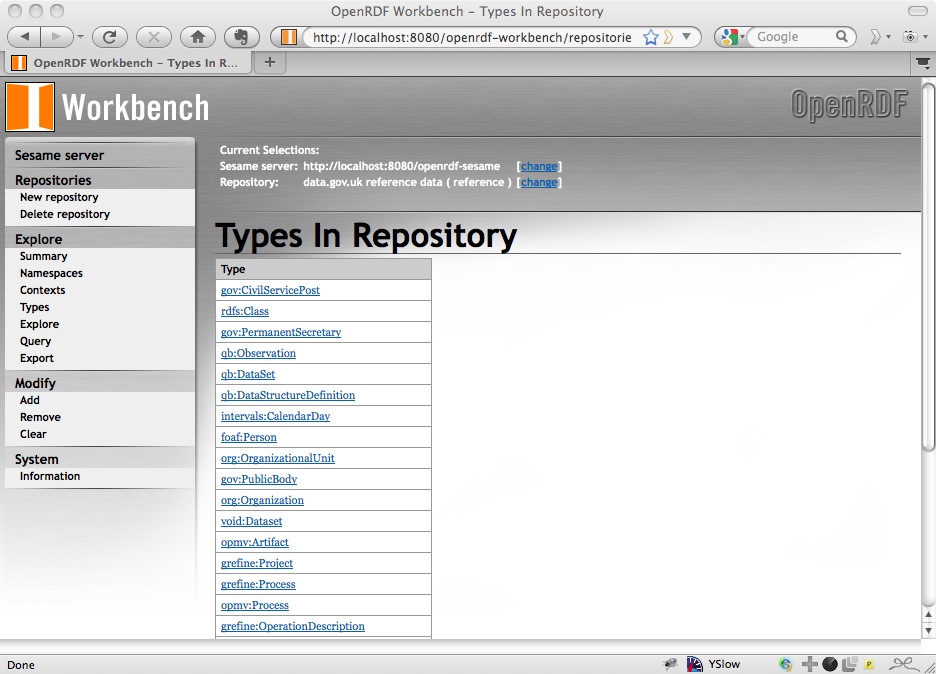Change the Repository selection
This screenshot has height=674, width=936.
click(x=539, y=182)
